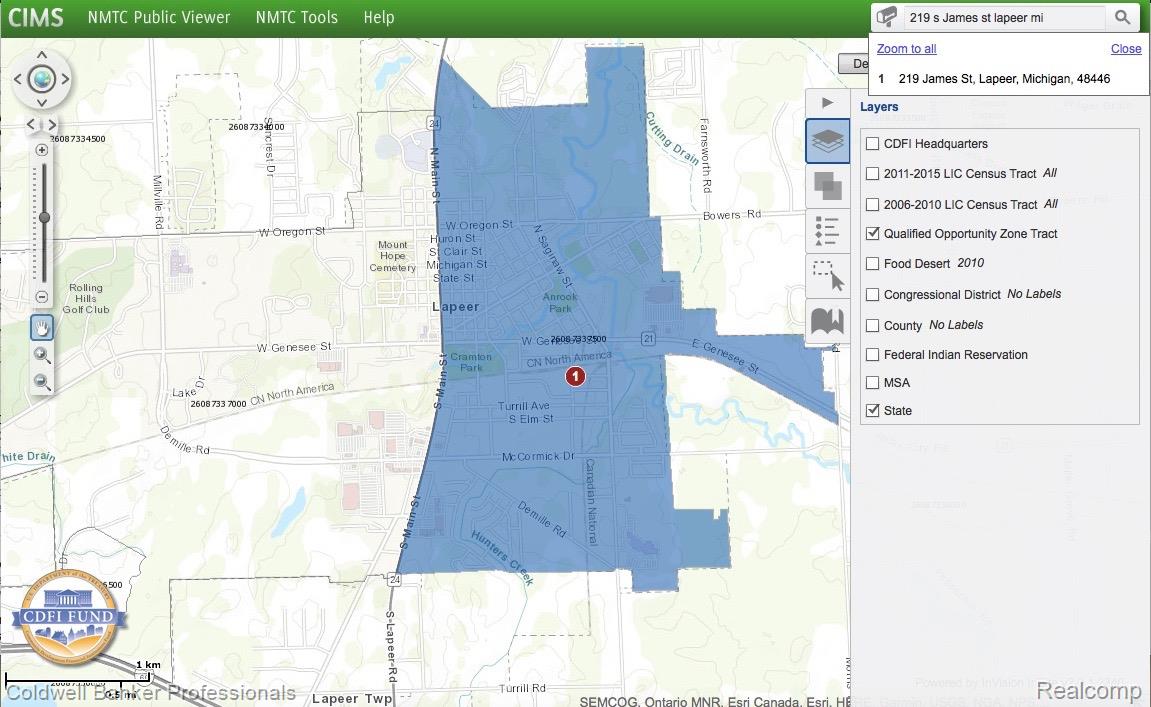Click the search magnifier button

pyautogui.click(x=1122, y=18)
